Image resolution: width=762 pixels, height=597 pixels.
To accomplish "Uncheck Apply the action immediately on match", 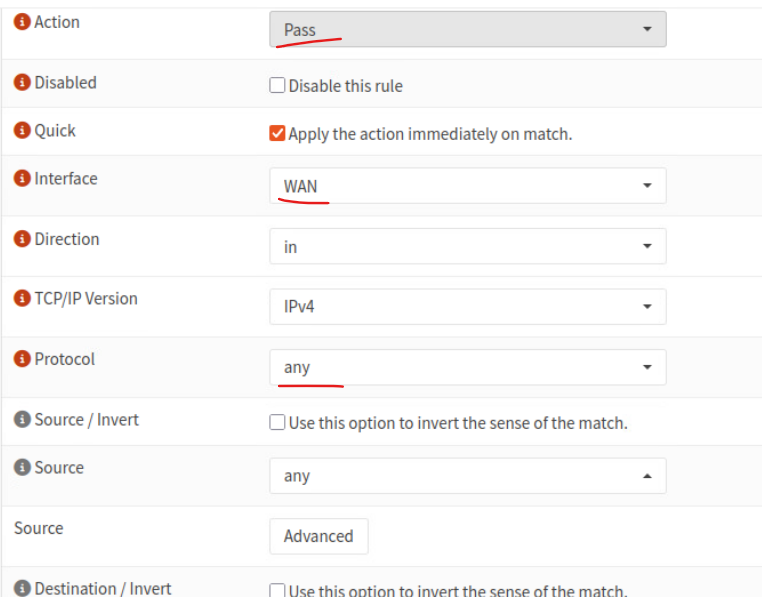I will [277, 133].
